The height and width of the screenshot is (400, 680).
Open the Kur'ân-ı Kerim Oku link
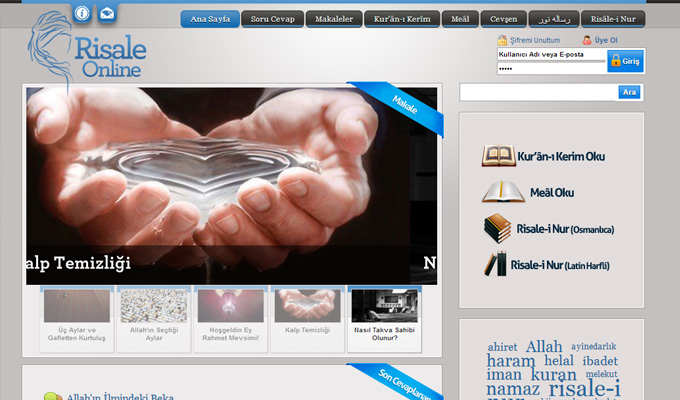point(561,156)
